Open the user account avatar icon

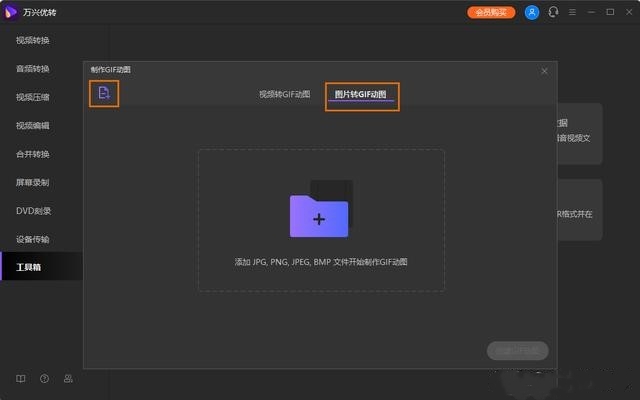pos(531,12)
